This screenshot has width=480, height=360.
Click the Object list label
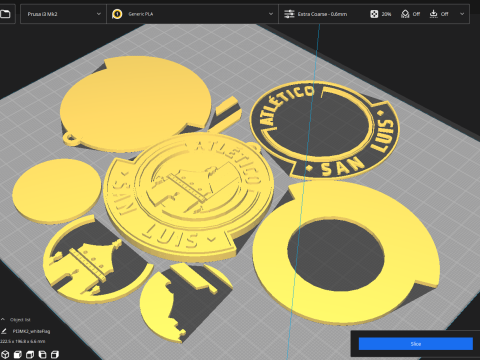pyautogui.click(x=20, y=320)
